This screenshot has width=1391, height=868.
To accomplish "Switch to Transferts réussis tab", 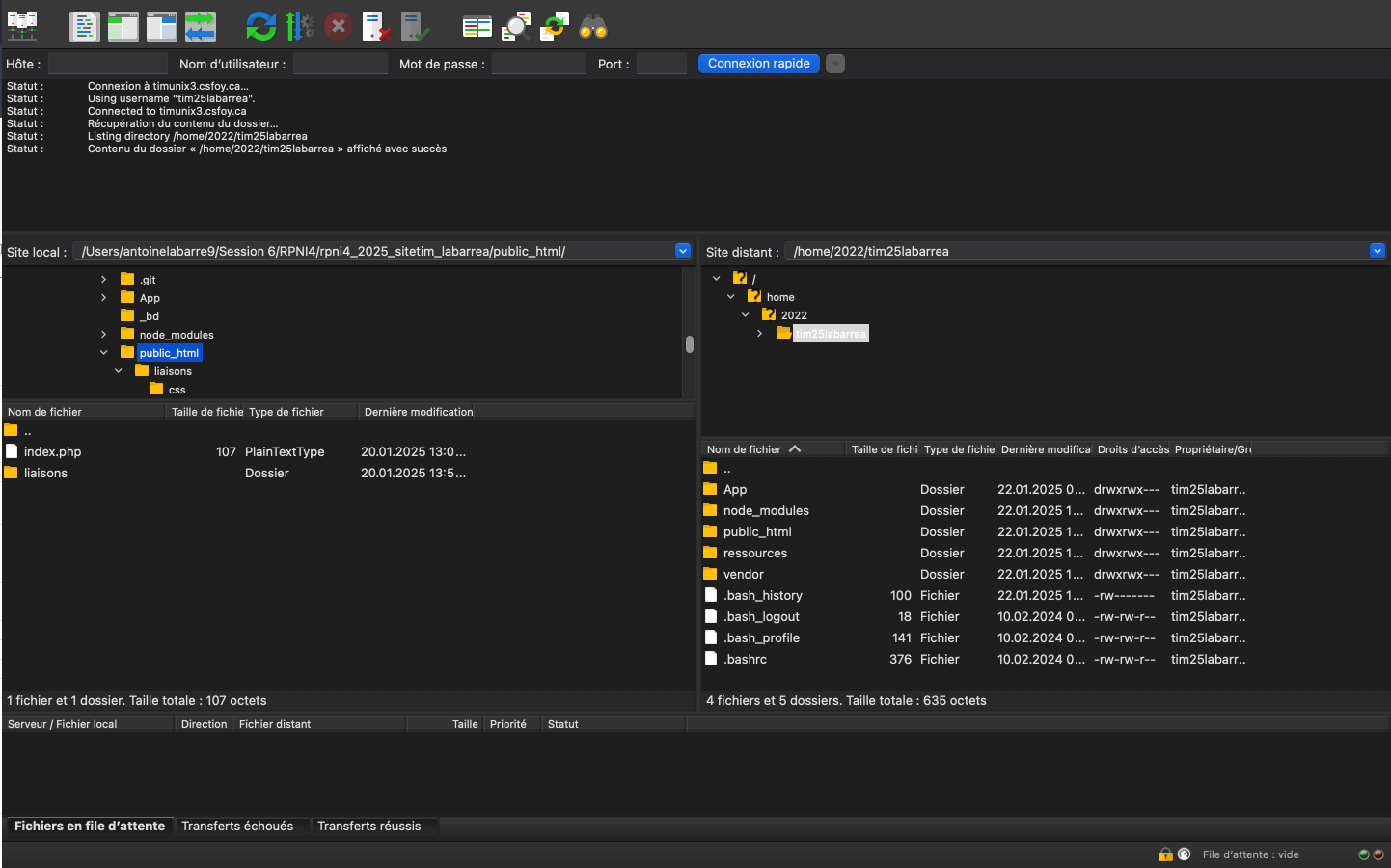I will (368, 827).
